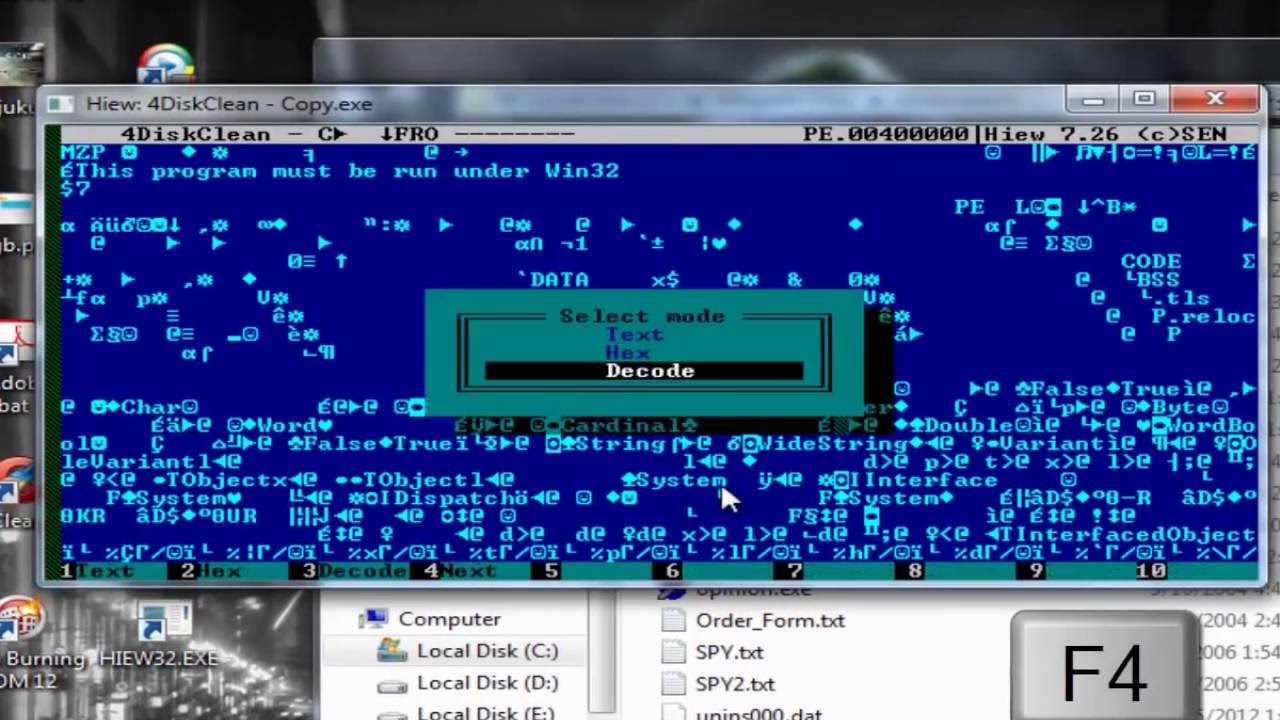The height and width of the screenshot is (720, 1280).
Task: Choose Decode in the Select mode dialog
Action: coord(644,371)
